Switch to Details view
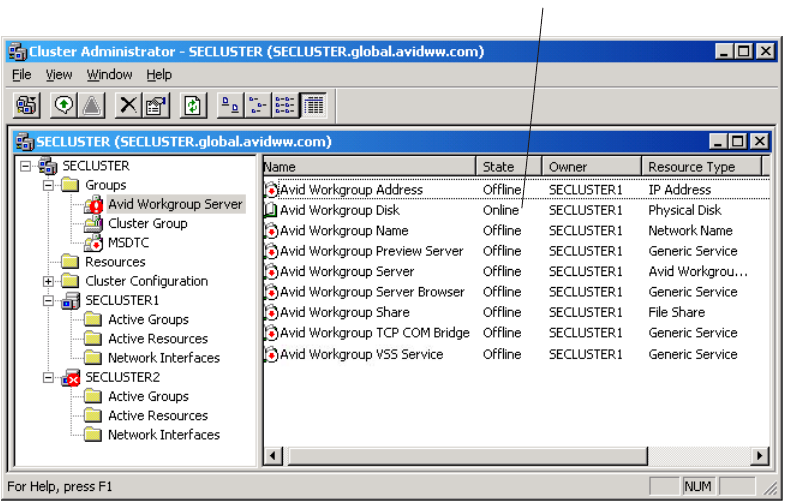Screen dimensions: 785x503 [313, 106]
